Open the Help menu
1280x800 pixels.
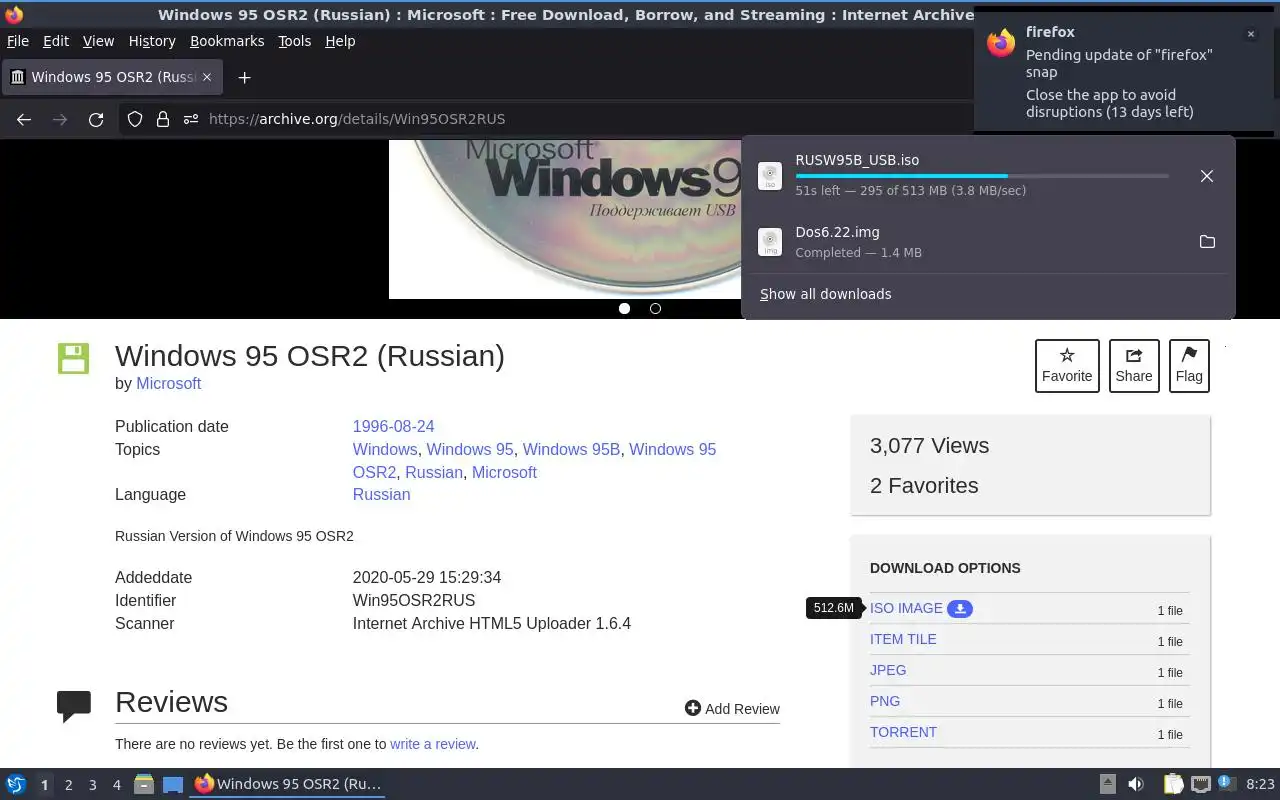pos(340,41)
